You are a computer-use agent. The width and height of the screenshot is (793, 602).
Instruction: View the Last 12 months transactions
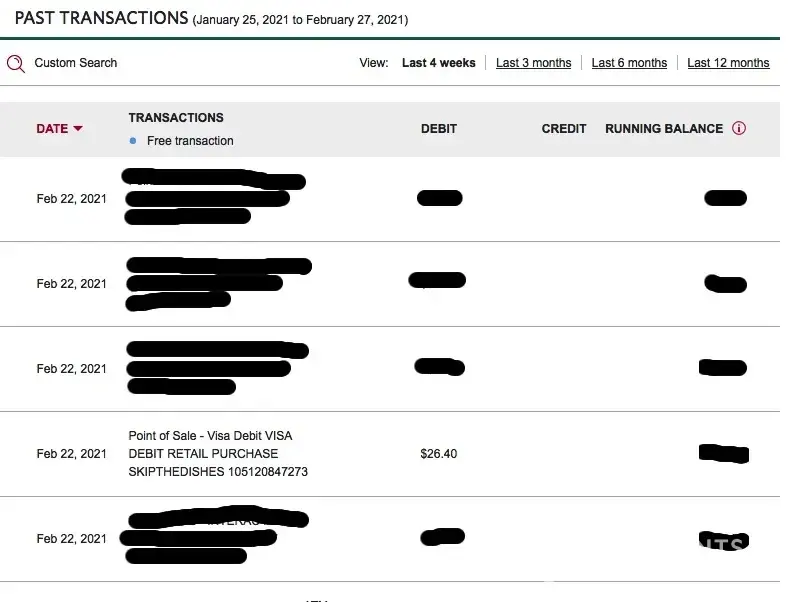tap(728, 63)
